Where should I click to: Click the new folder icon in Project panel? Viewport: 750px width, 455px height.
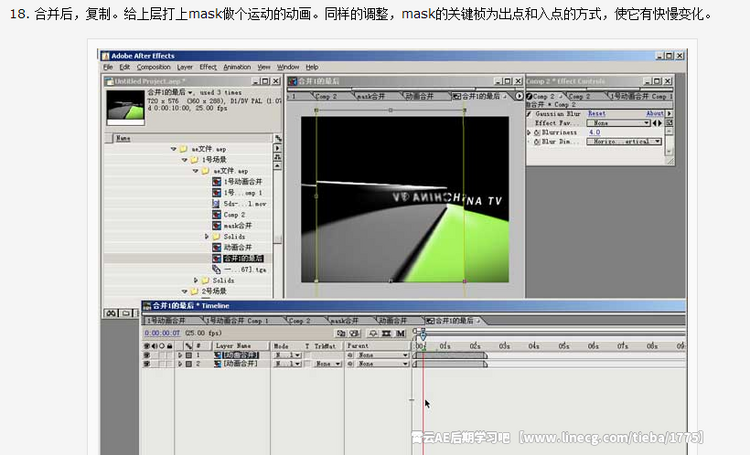click(125, 313)
